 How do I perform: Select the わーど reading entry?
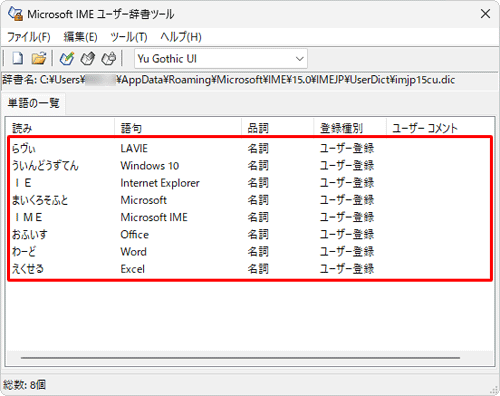24,252
